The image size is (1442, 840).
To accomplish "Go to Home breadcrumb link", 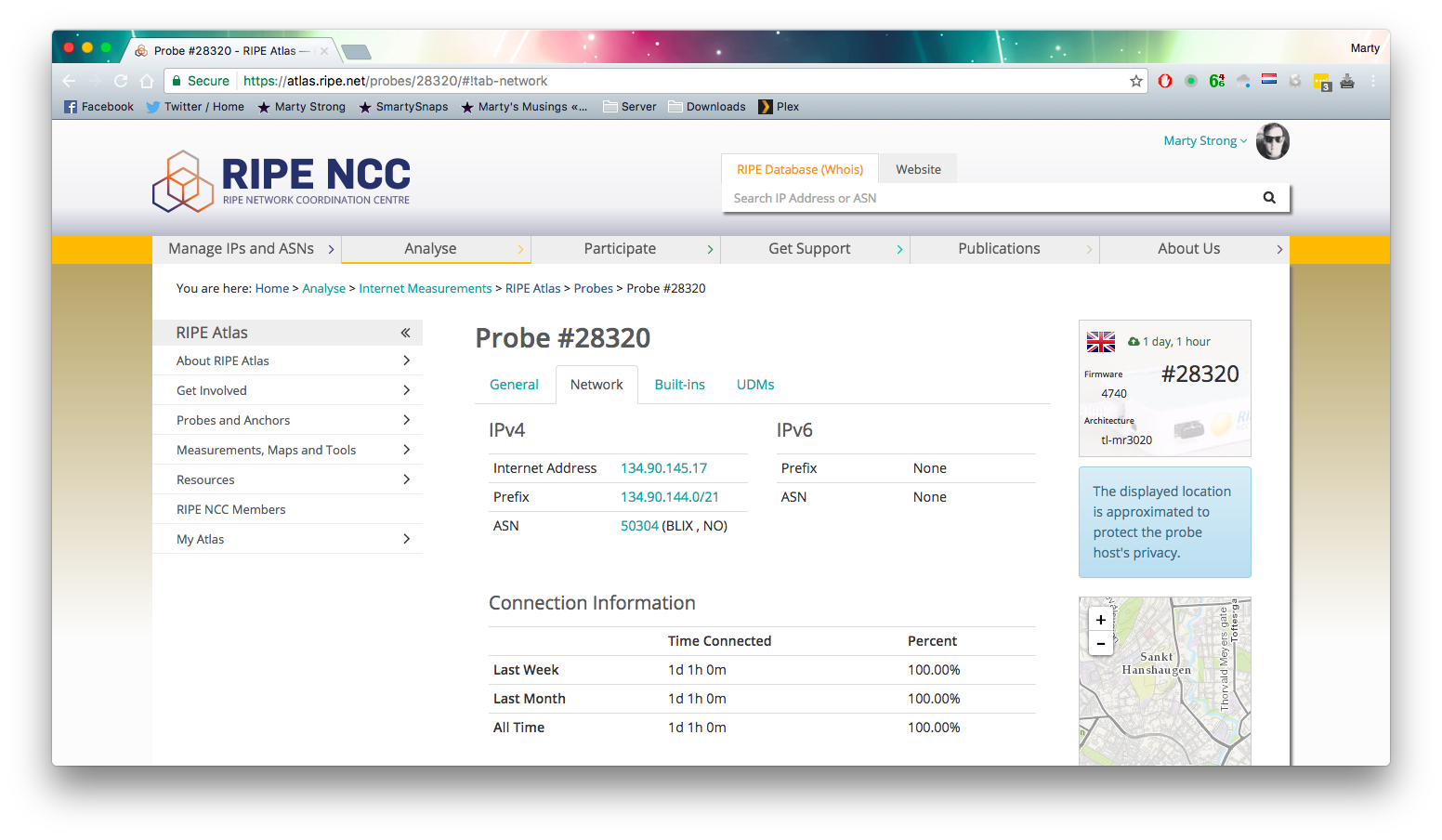I will click(272, 289).
